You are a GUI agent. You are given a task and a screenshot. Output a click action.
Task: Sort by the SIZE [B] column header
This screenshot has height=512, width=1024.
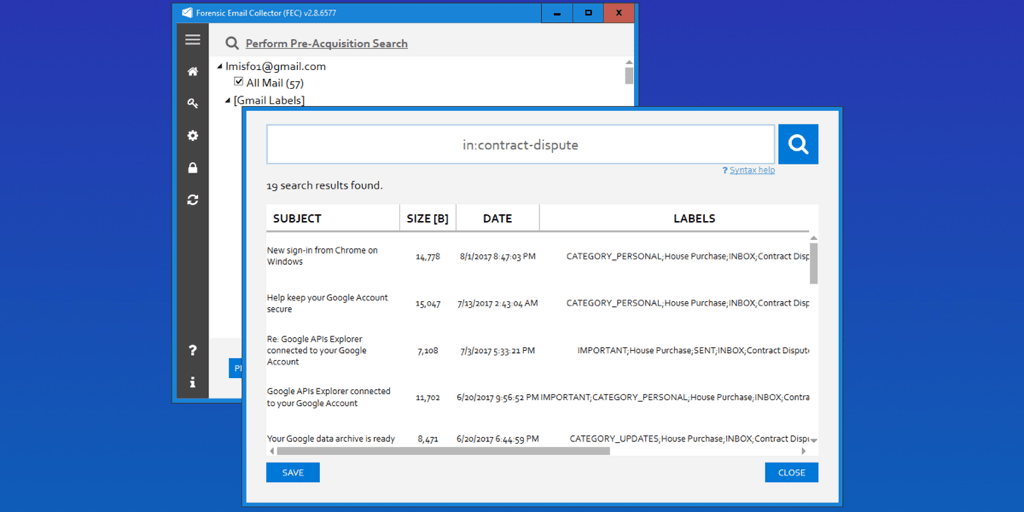click(428, 218)
